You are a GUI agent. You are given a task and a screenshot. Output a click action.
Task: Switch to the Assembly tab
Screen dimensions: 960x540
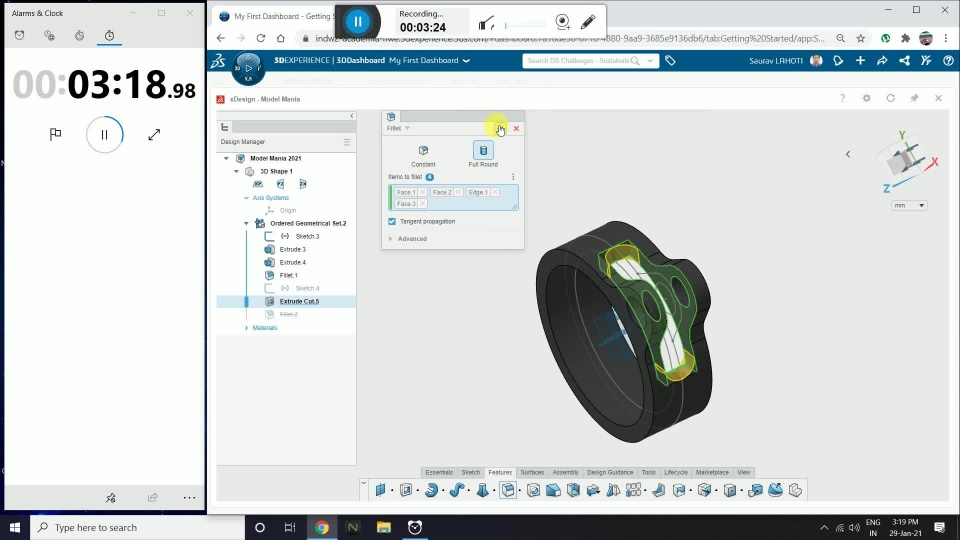click(565, 473)
